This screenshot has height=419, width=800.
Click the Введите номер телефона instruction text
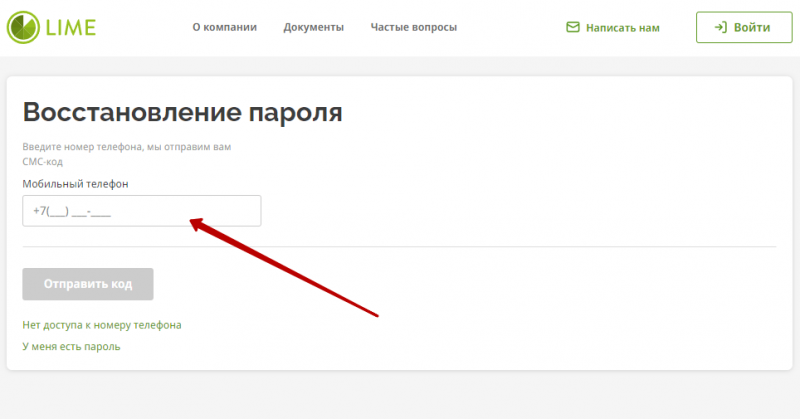(126, 147)
